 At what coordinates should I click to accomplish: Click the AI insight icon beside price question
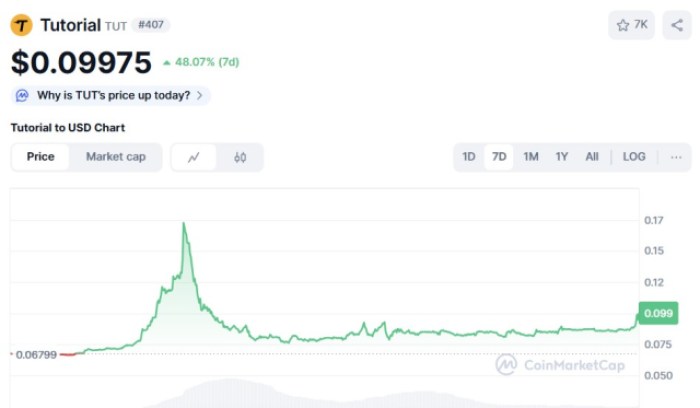(22, 96)
